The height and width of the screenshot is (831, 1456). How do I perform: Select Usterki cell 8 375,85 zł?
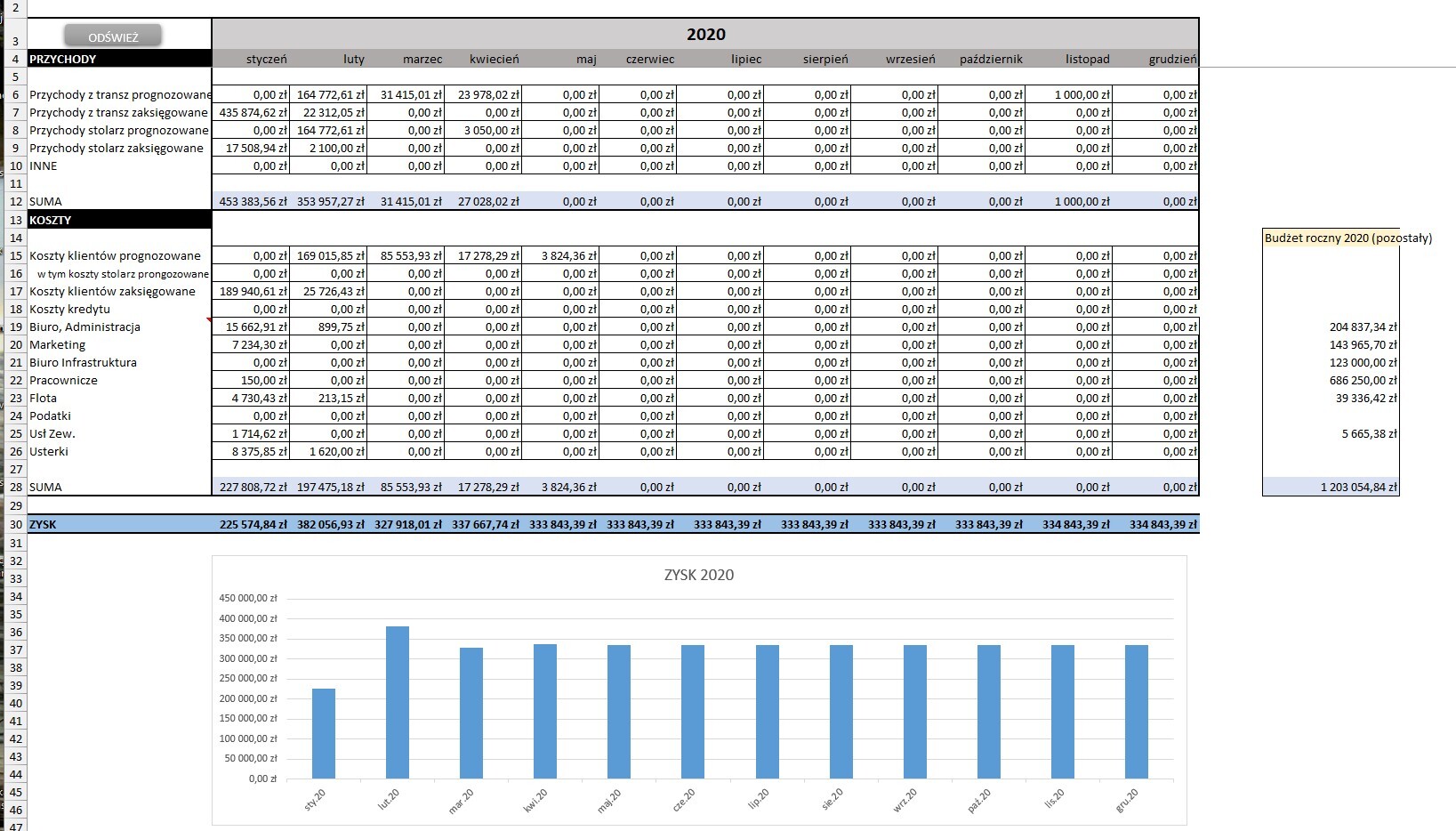pyautogui.click(x=251, y=451)
